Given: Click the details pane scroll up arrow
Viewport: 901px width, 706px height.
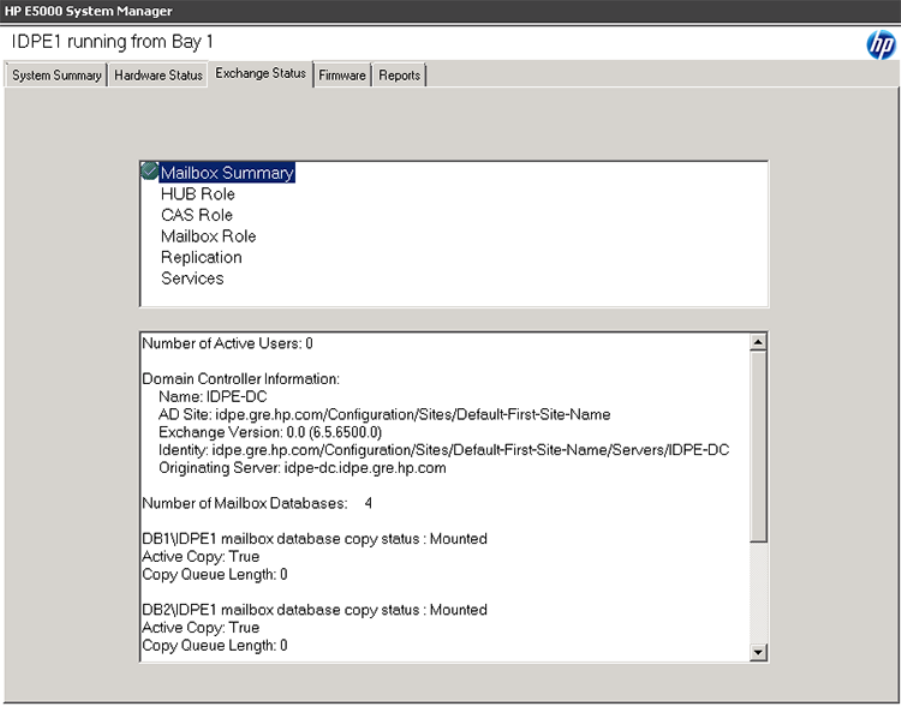Looking at the screenshot, I should (x=758, y=342).
